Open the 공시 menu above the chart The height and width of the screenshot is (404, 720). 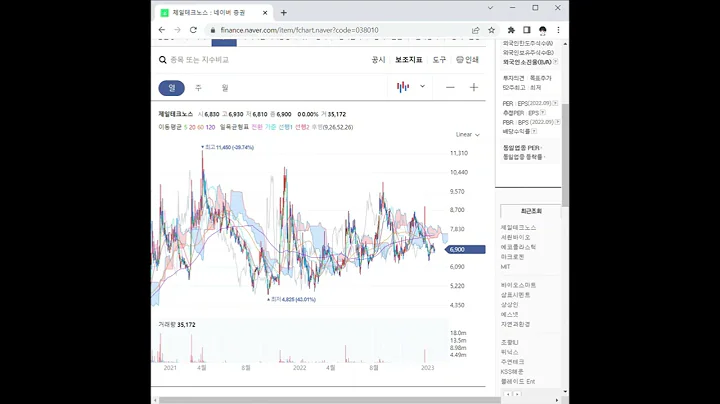point(378,60)
